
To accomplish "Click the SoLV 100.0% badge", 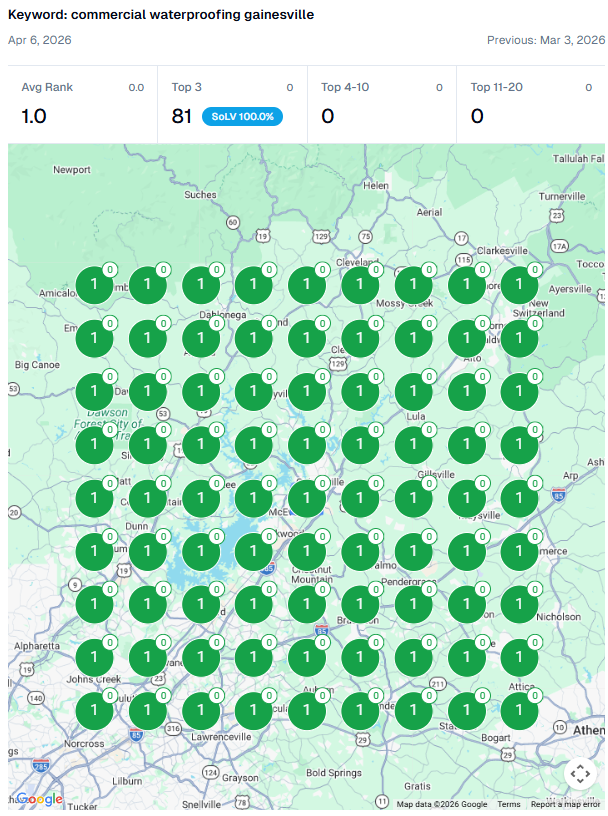I will (x=242, y=117).
